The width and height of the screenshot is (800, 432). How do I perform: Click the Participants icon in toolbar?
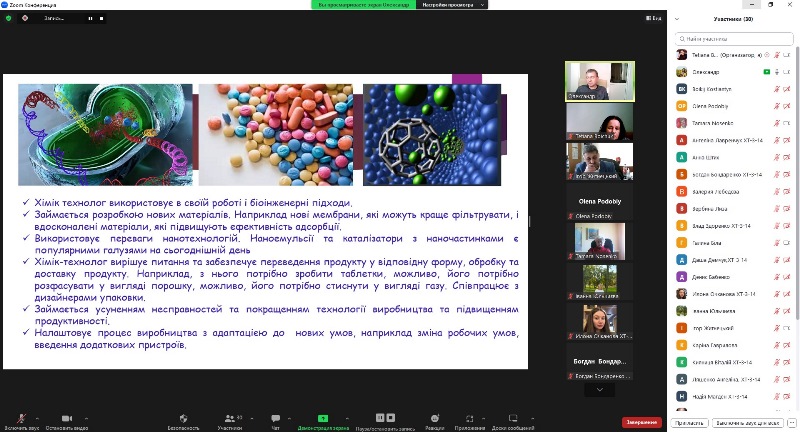[229, 417]
